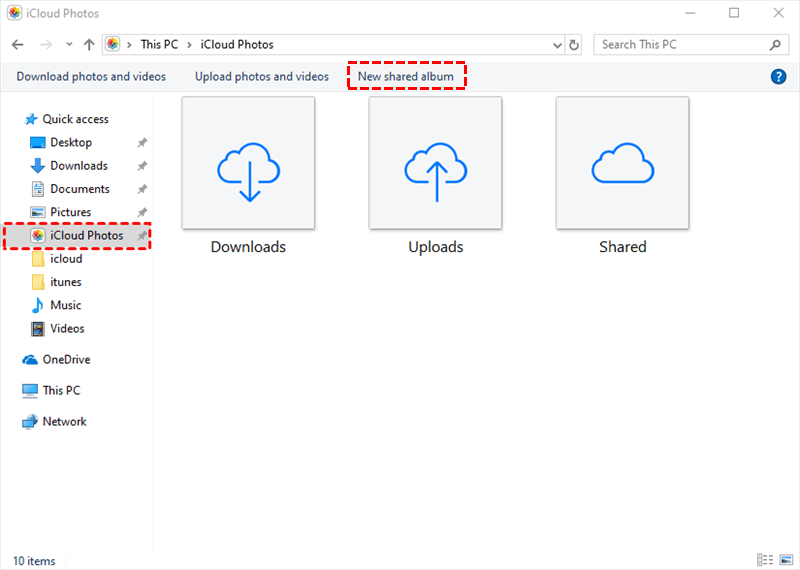
Task: Open Music in the sidebar
Action: 65,305
